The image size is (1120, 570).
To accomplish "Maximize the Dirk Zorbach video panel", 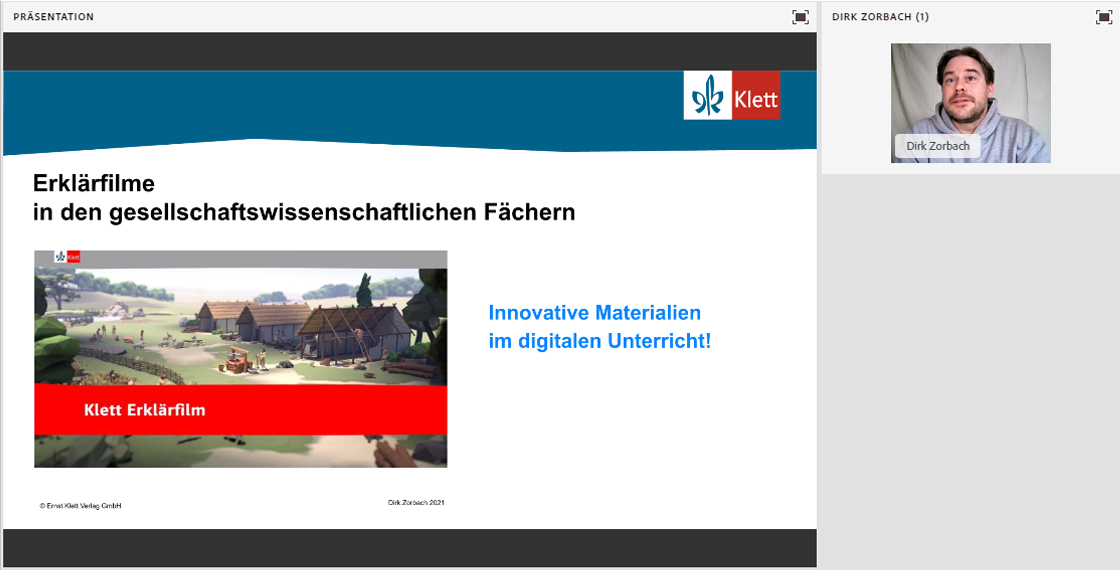I will [1104, 17].
